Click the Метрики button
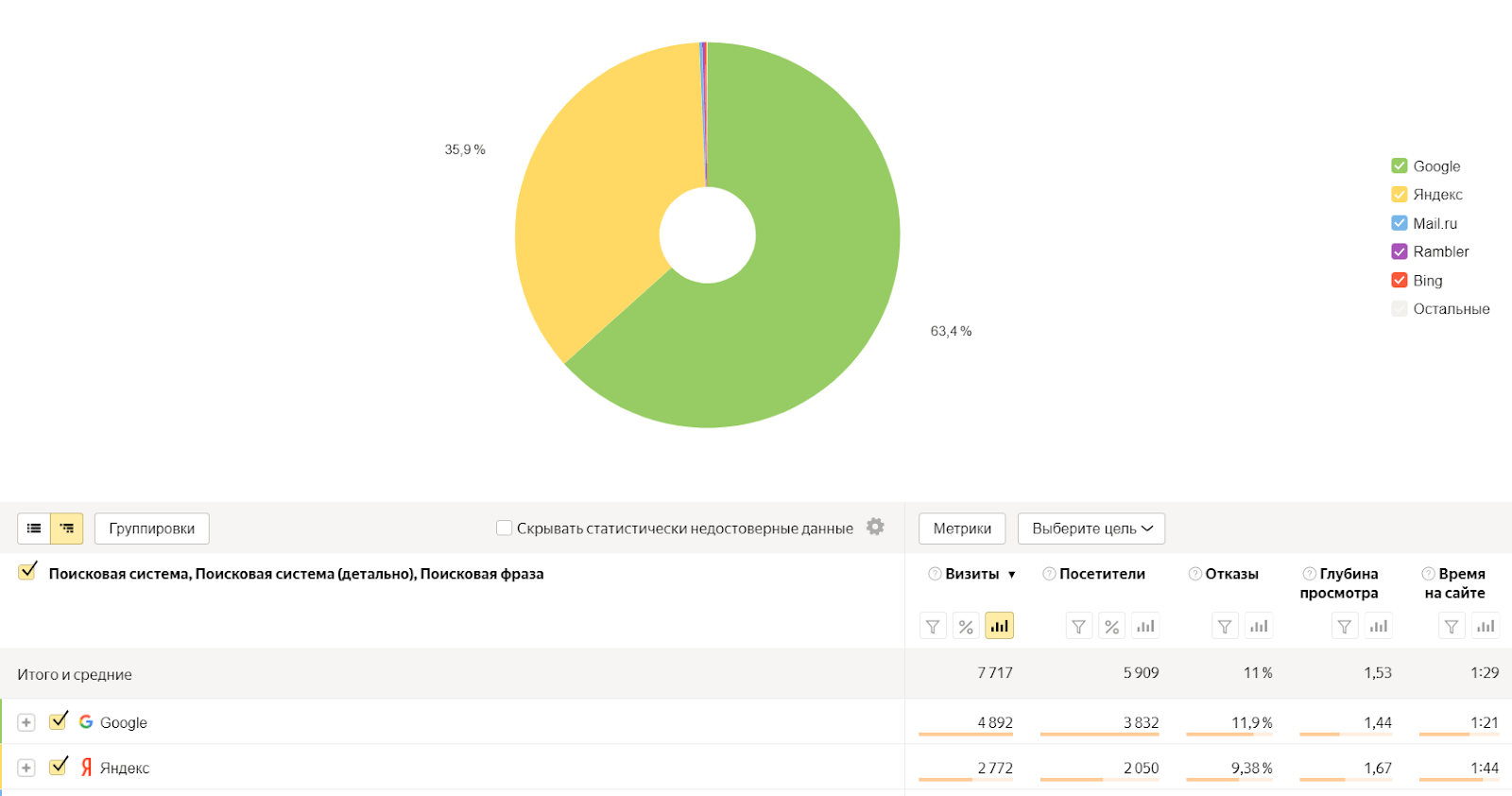1512x796 pixels. point(962,528)
